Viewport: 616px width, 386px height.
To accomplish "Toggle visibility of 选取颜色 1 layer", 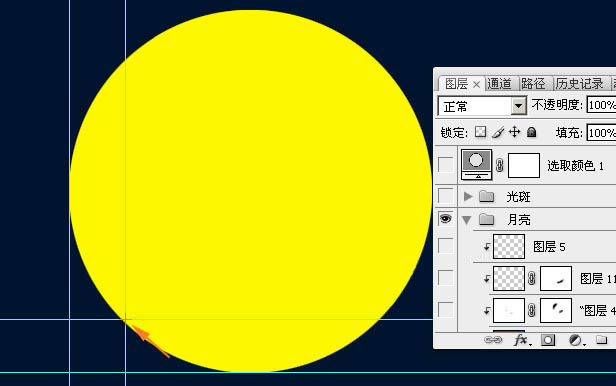I will click(446, 165).
